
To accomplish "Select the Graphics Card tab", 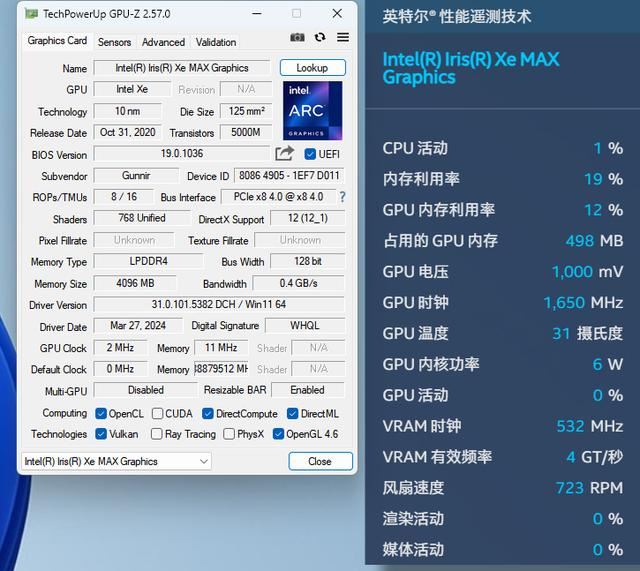I will point(57,41).
